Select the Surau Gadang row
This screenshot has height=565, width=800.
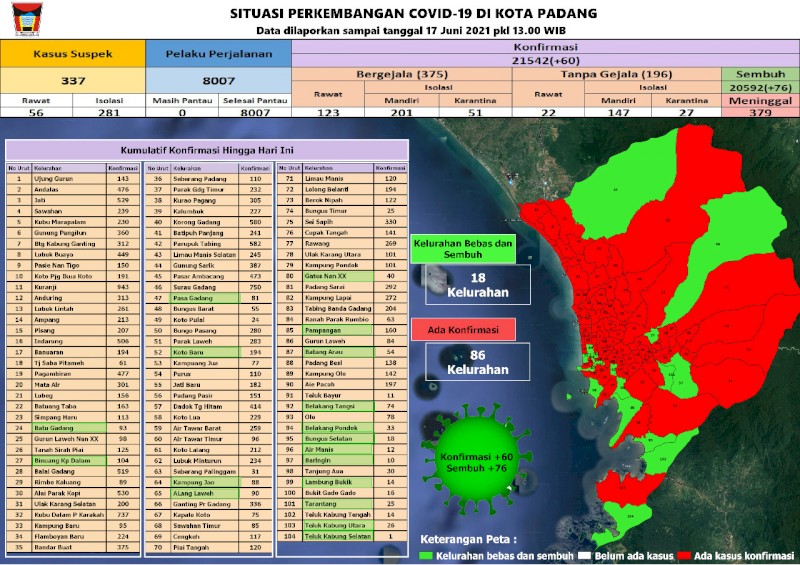(209, 287)
